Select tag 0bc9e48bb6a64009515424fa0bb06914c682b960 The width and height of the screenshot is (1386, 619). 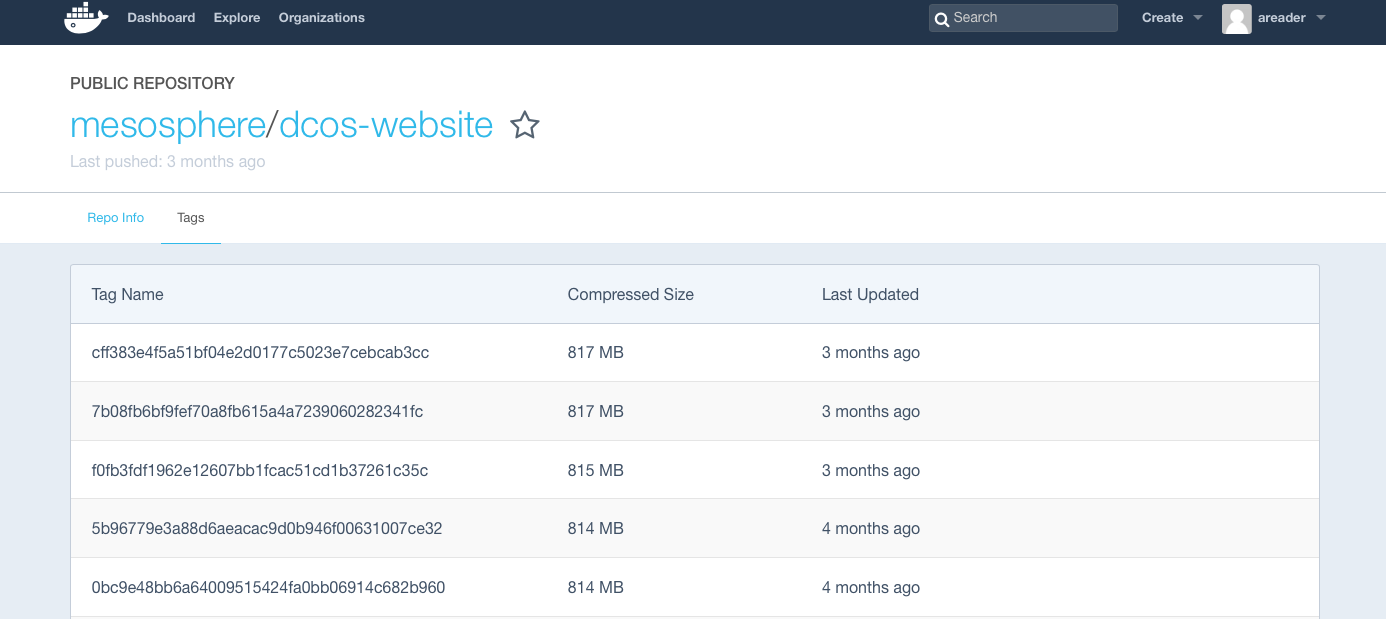pos(268,588)
